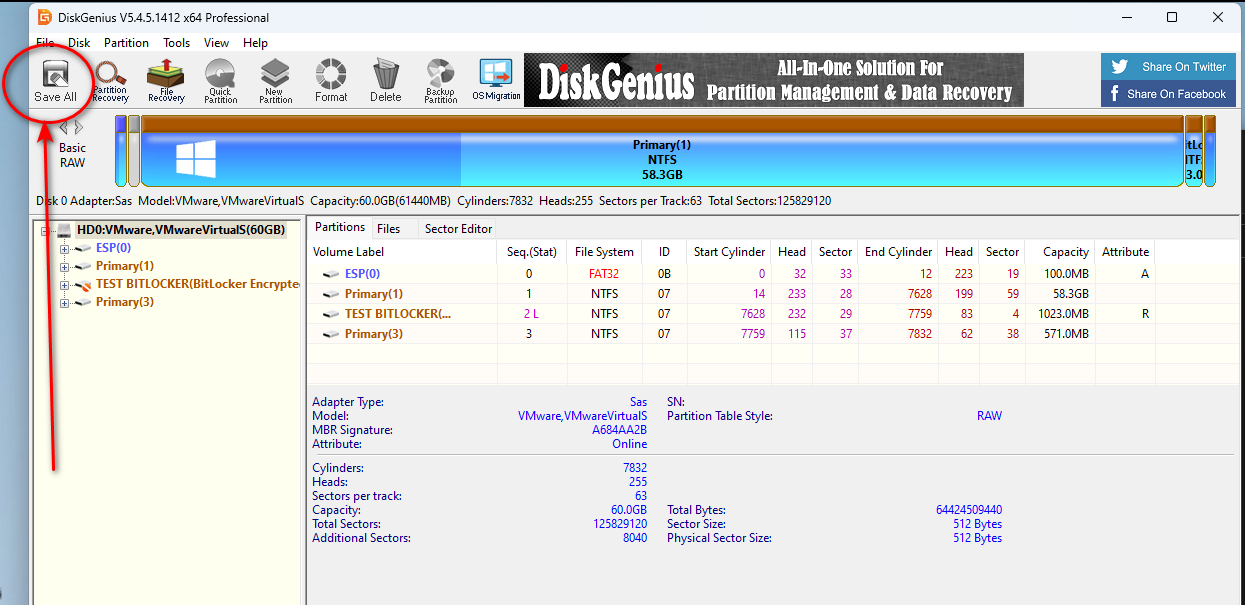Open OS Migration tool
Screen dimensions: 1245x605
click(496, 80)
